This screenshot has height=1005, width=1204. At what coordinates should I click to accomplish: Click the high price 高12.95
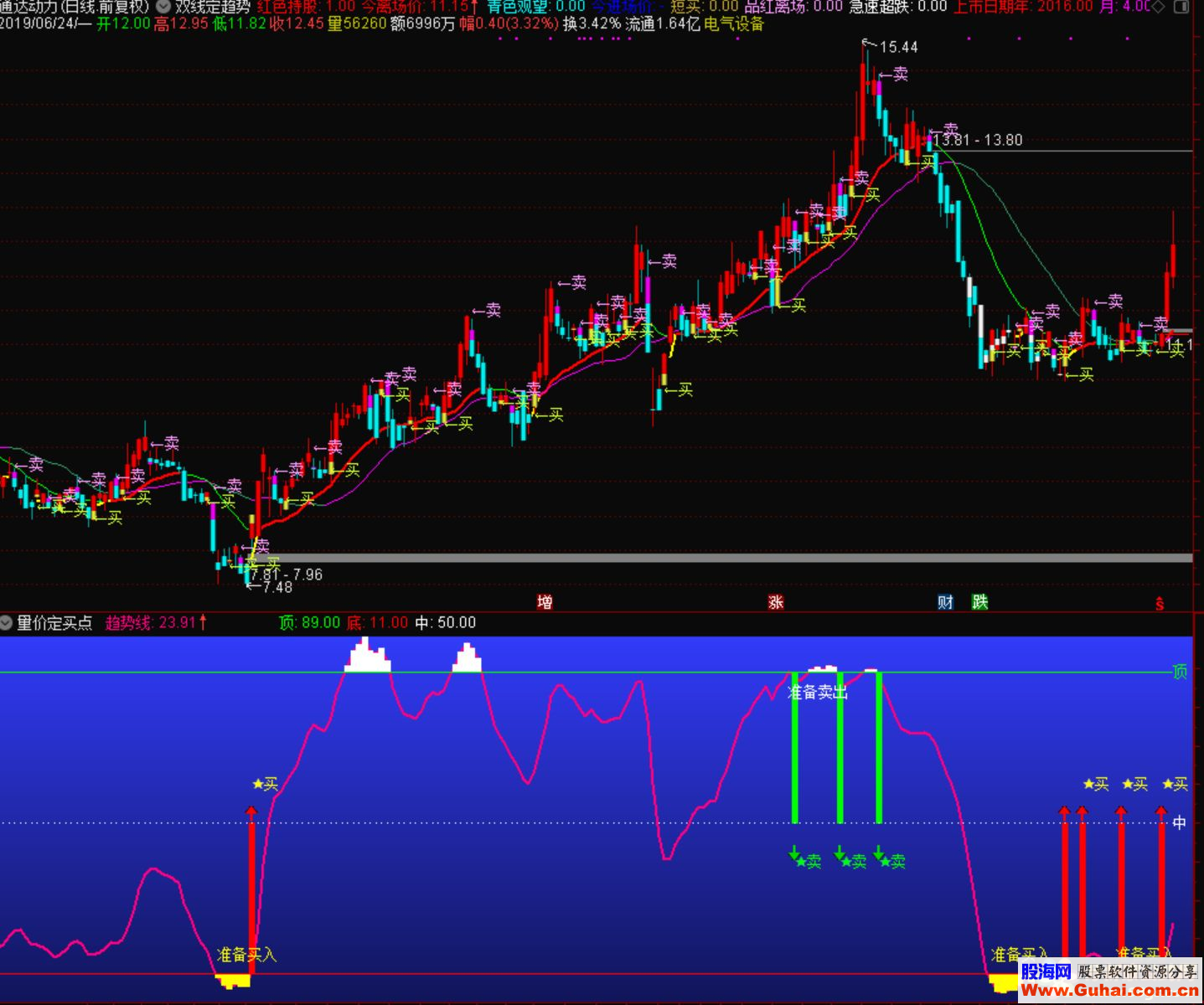coord(181,23)
